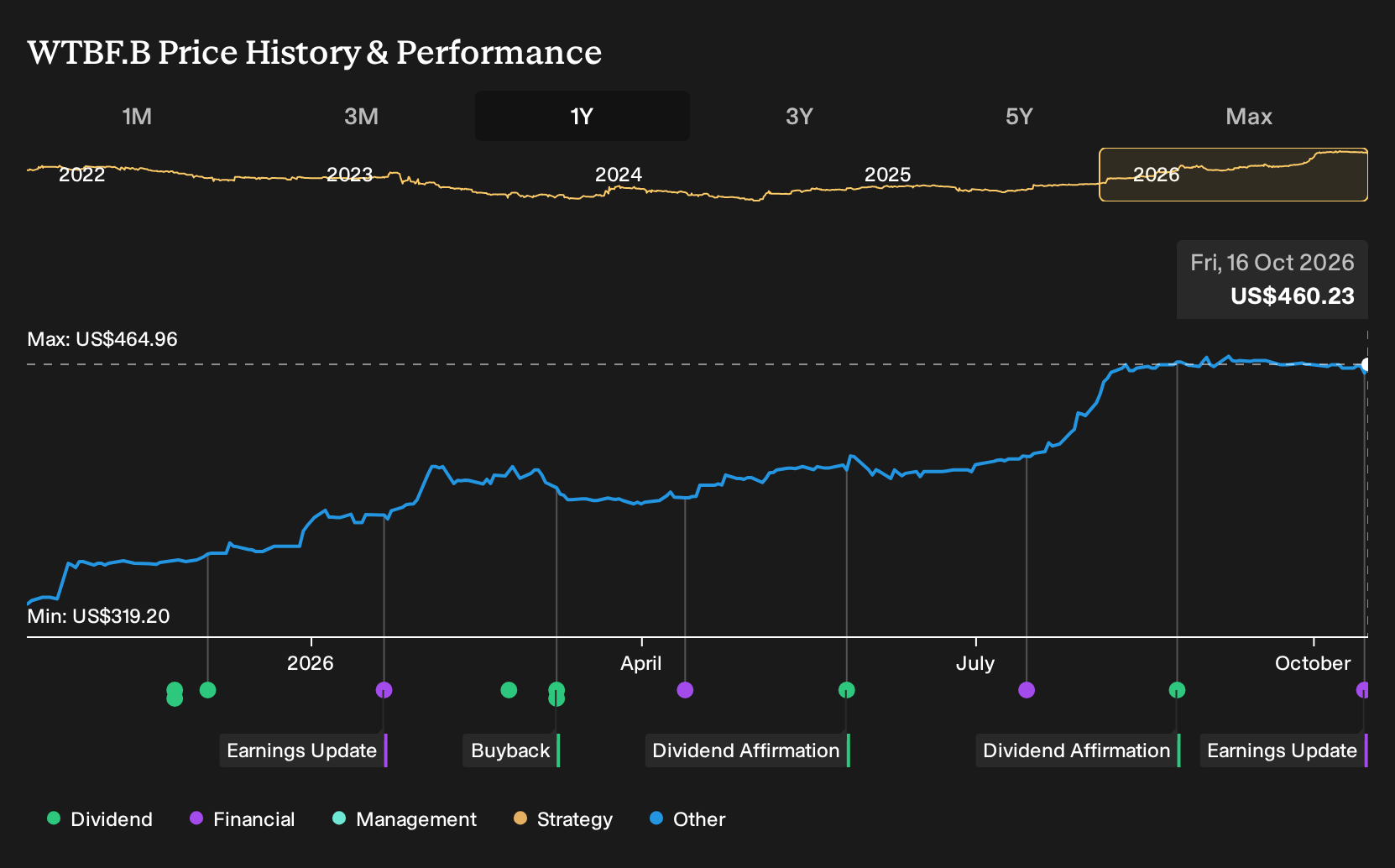Image resolution: width=1395 pixels, height=868 pixels.
Task: Click the "July" axis label
Action: point(975,663)
